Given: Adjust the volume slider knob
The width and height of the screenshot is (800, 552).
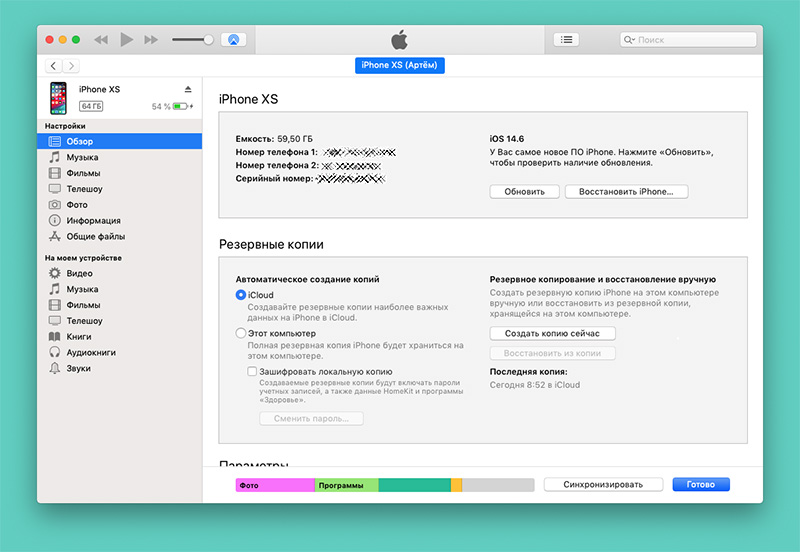Looking at the screenshot, I should [x=208, y=40].
